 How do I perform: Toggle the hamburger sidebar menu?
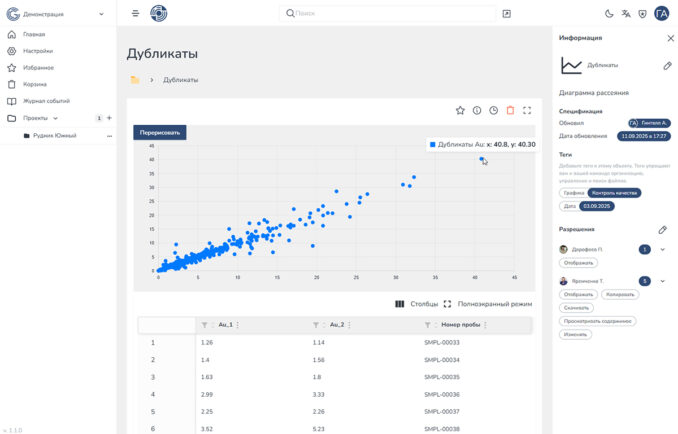click(135, 14)
